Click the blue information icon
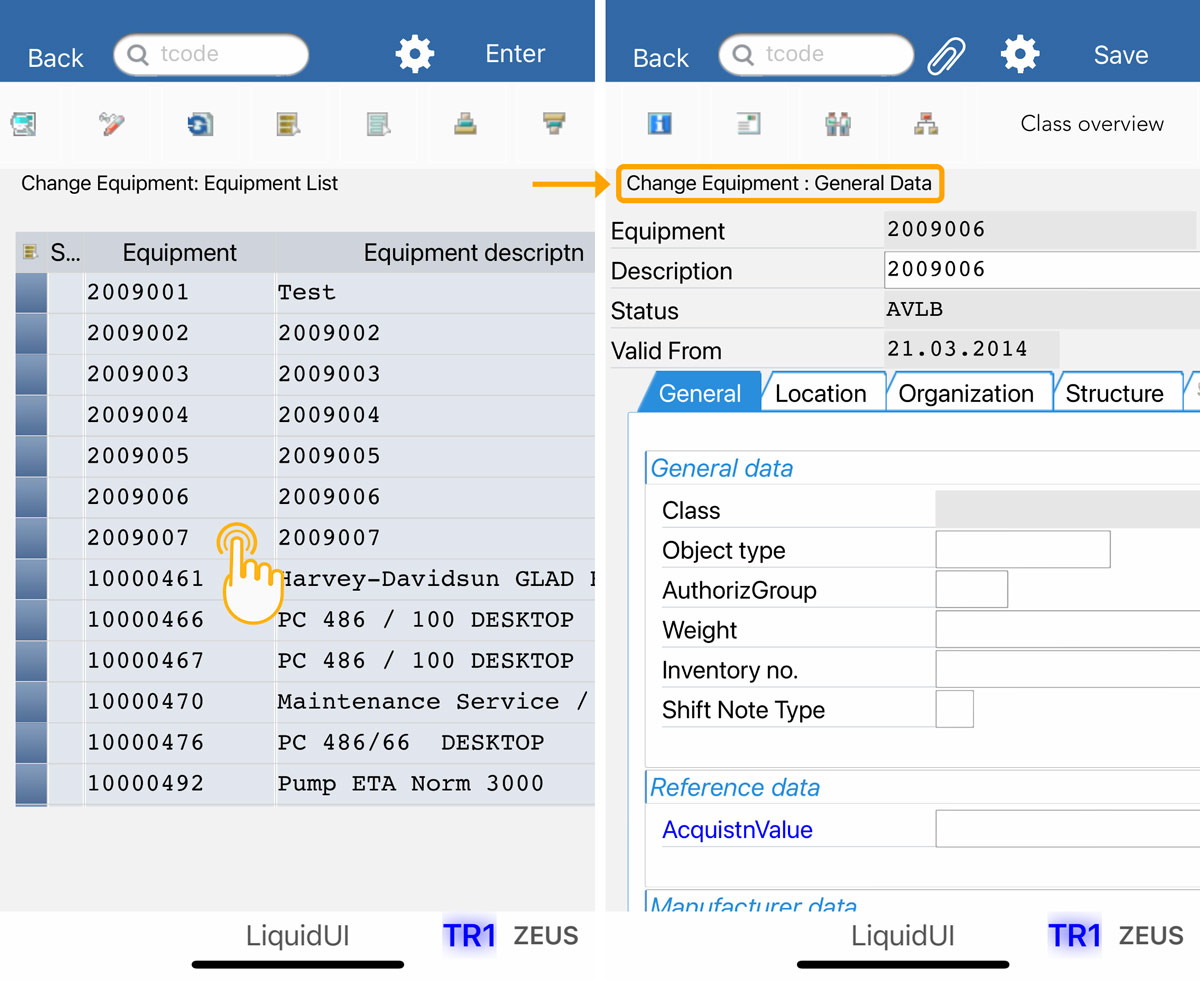Viewport: 1200px width, 981px height. tap(659, 124)
